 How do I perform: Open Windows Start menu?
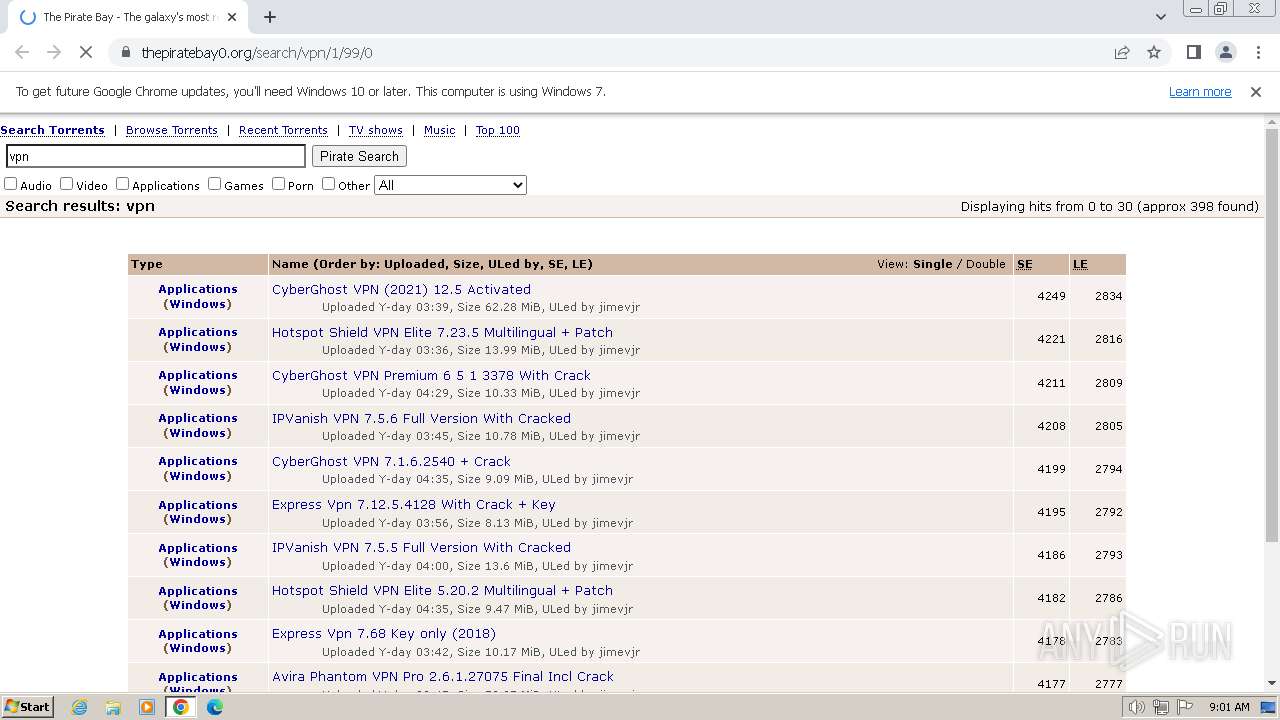(x=28, y=706)
